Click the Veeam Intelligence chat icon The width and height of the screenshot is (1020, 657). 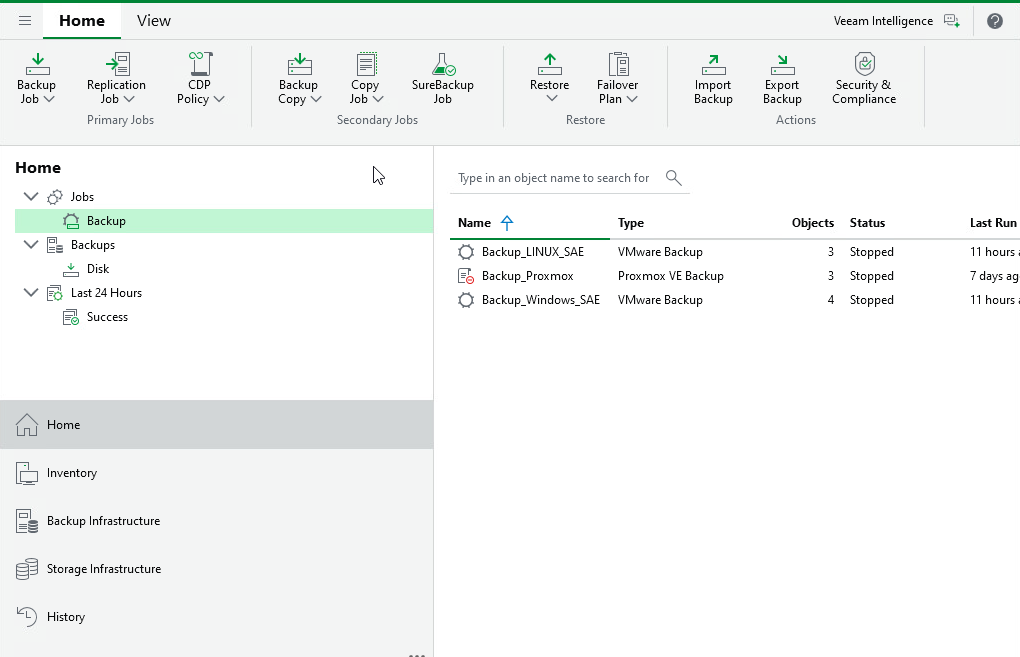(952, 21)
